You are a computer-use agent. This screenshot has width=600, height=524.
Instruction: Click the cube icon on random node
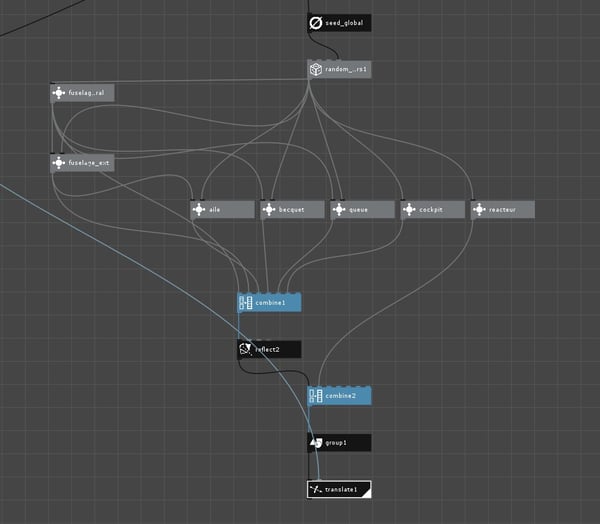(316, 69)
